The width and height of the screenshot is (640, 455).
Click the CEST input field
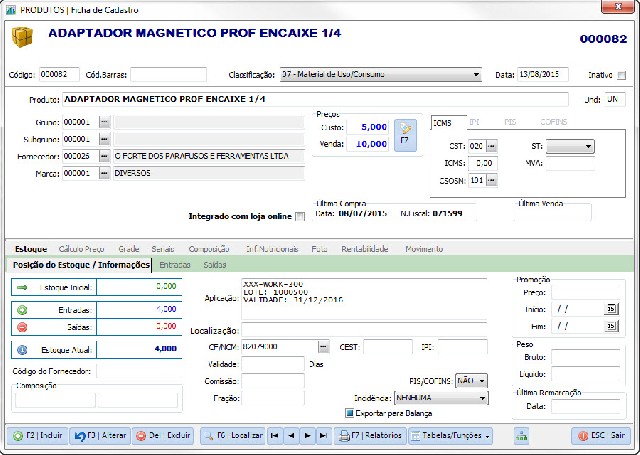pyautogui.click(x=388, y=347)
